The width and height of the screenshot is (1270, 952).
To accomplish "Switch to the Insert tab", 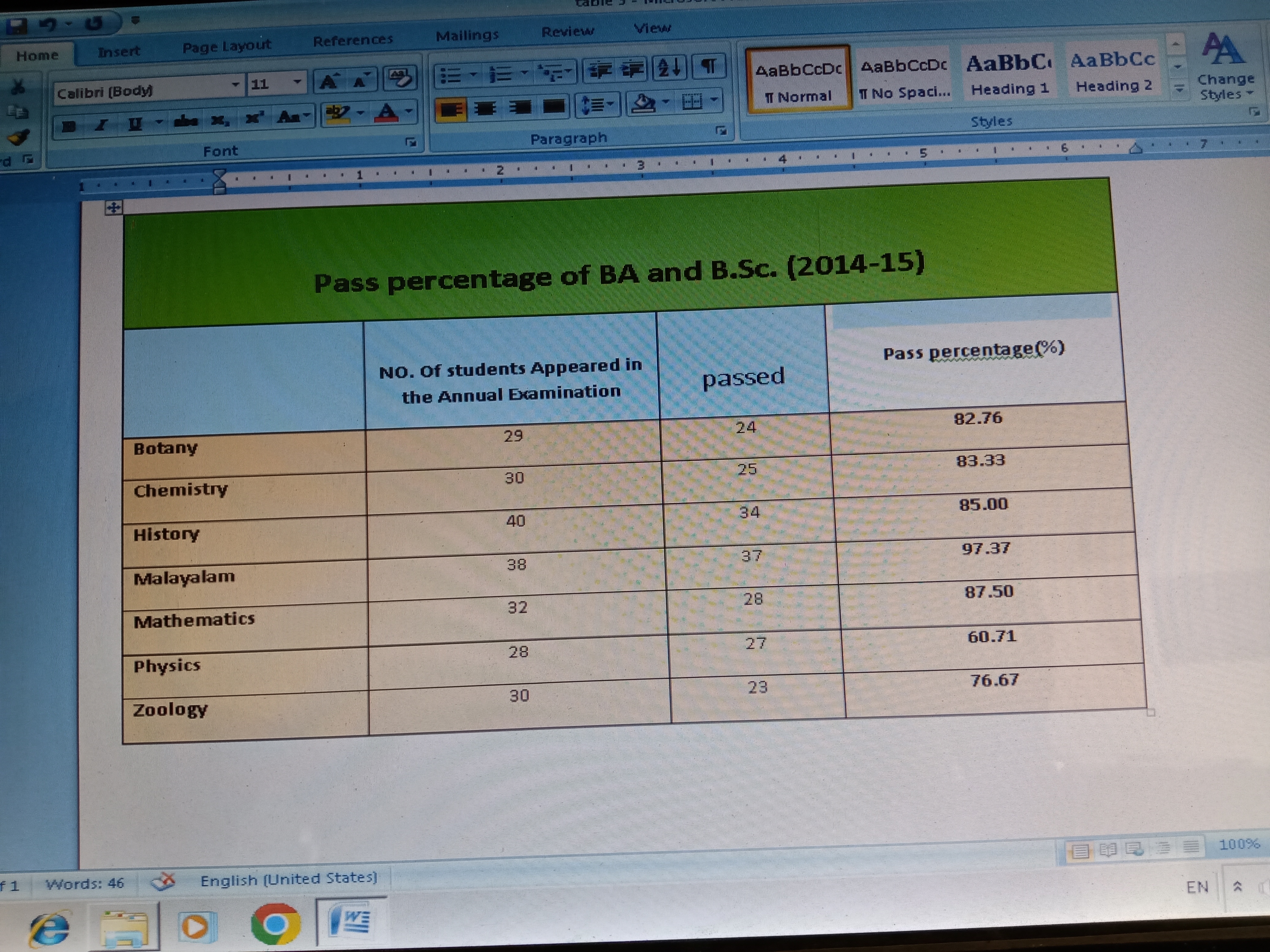I will coord(118,52).
